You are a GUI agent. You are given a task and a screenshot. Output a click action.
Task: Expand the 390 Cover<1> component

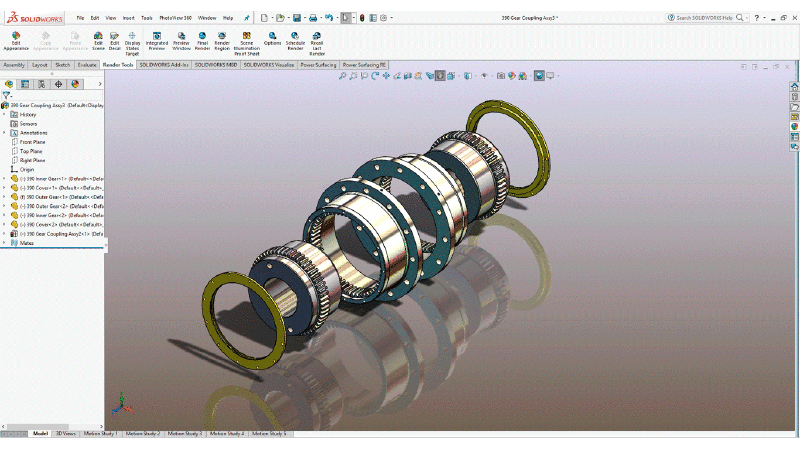pyautogui.click(x=5, y=188)
